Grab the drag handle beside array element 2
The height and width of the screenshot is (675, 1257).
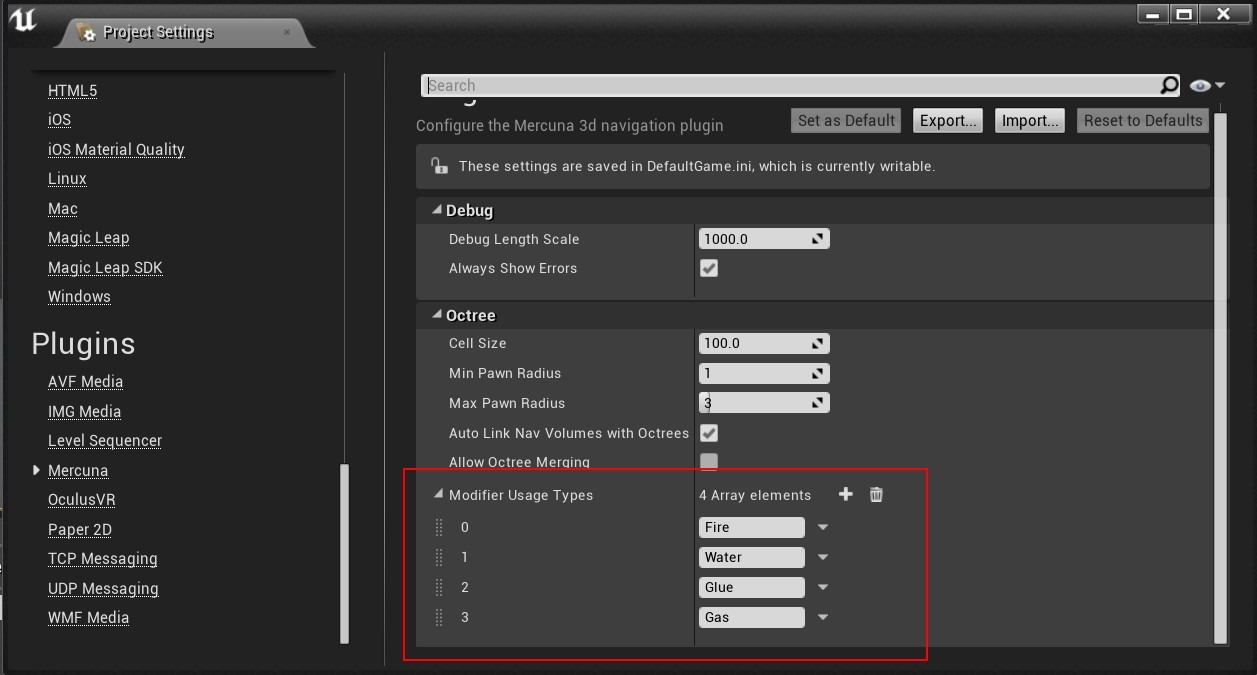coord(438,587)
